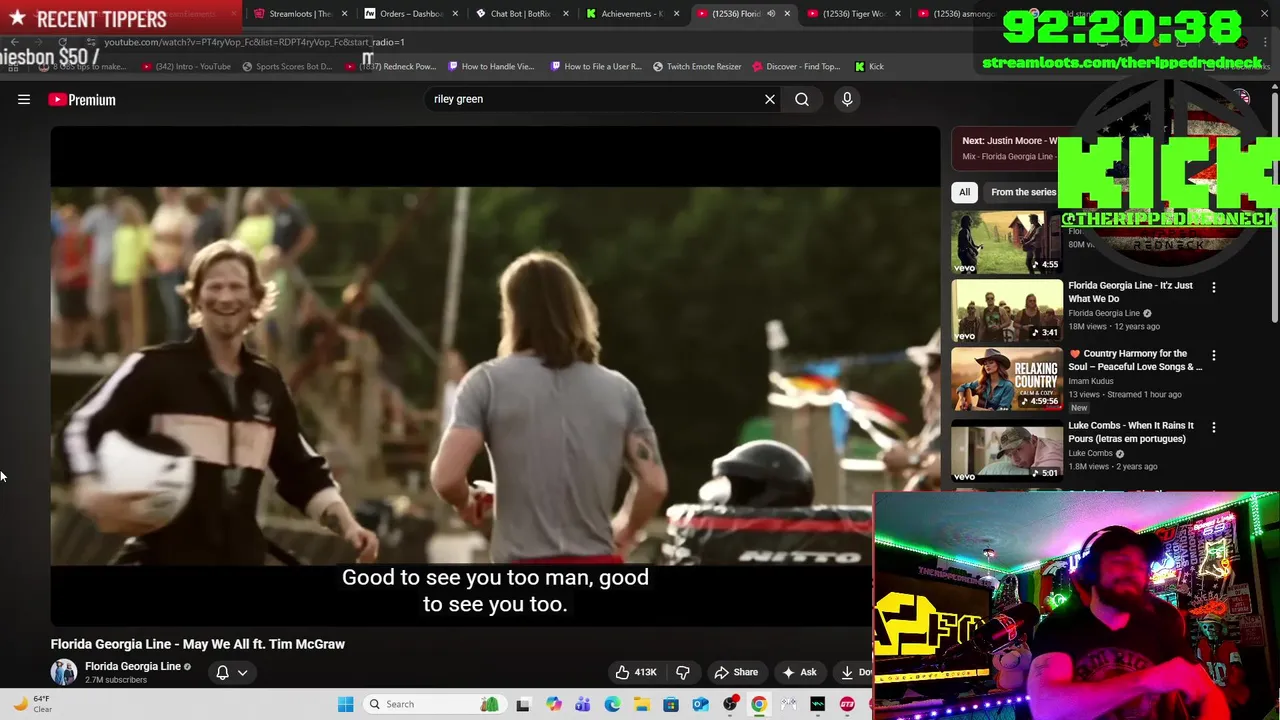The height and width of the screenshot is (720, 1280).
Task: Open the YouTube hamburger guide menu
Action: point(24,99)
